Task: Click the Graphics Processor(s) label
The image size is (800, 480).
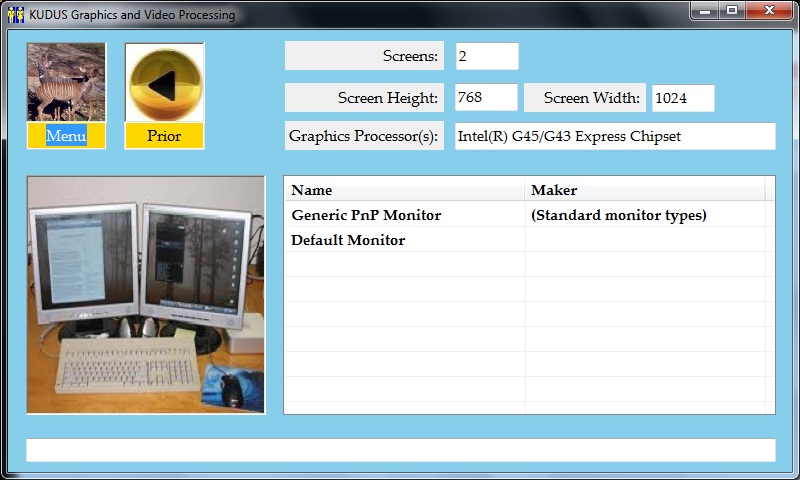Action: (364, 136)
